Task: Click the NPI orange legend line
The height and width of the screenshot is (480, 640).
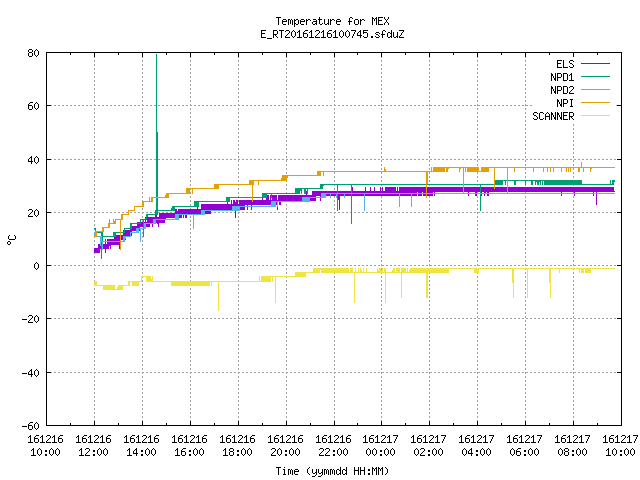Action: (x=595, y=103)
